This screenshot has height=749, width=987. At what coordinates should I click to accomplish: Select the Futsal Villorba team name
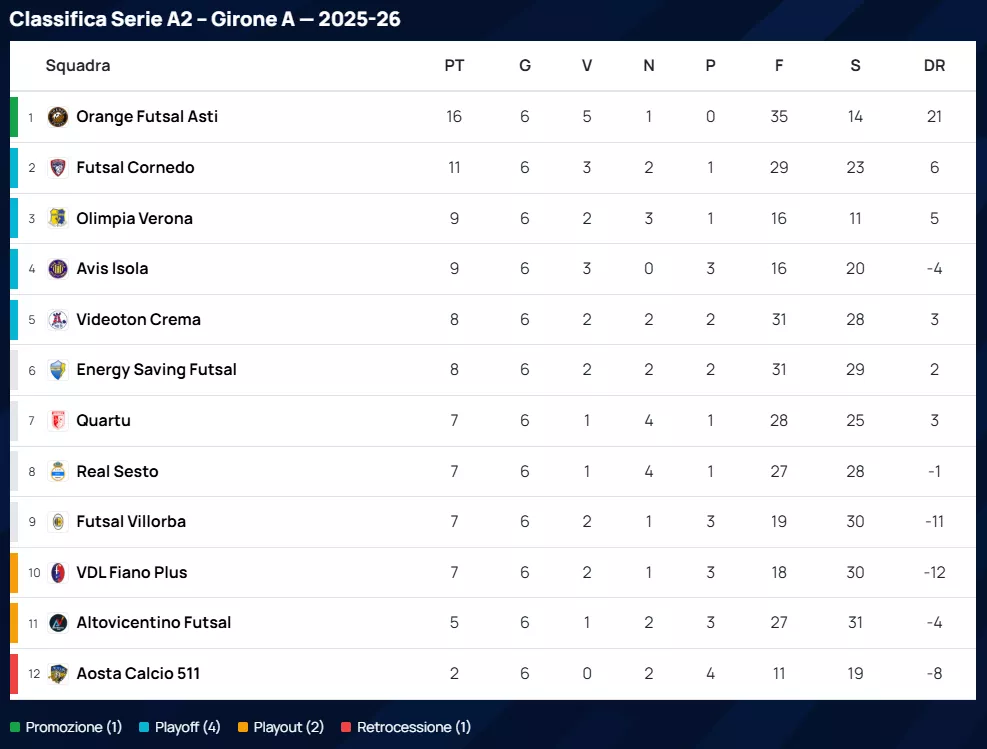click(131, 522)
